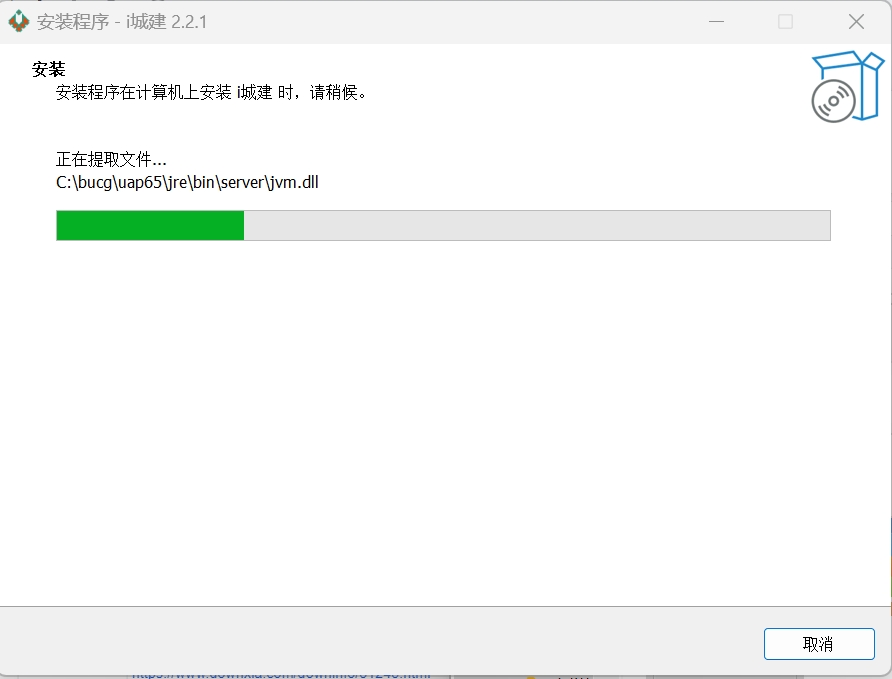Click the gray CD disc icon

coord(833,102)
